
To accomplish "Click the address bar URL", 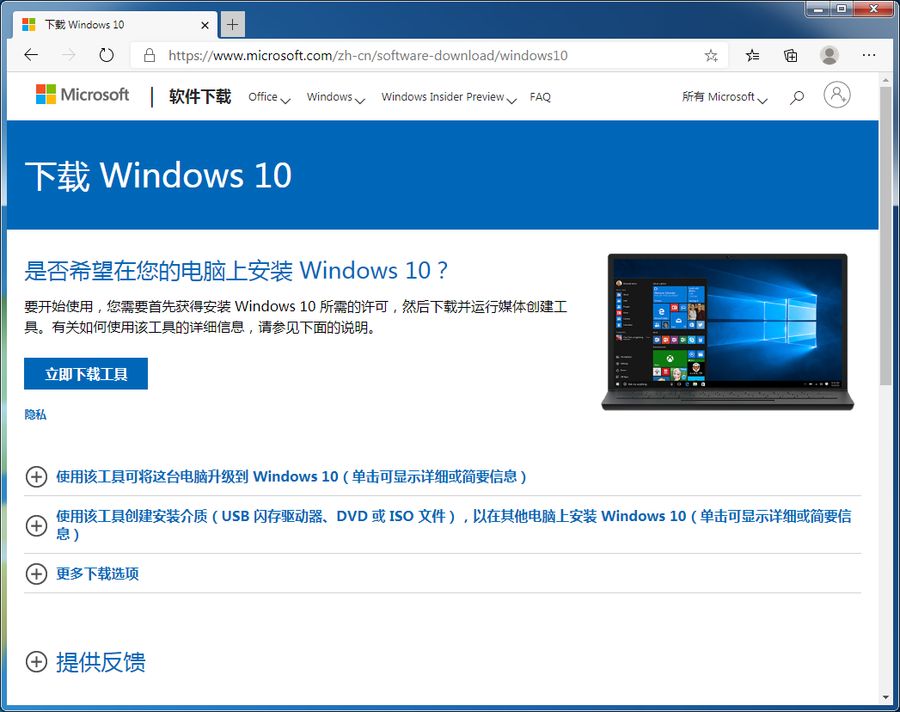I will pyautogui.click(x=368, y=55).
